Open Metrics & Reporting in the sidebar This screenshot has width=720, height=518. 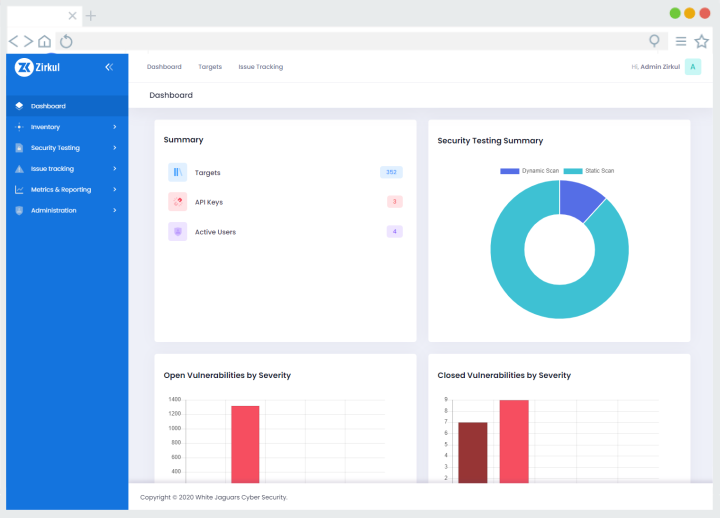click(x=67, y=190)
